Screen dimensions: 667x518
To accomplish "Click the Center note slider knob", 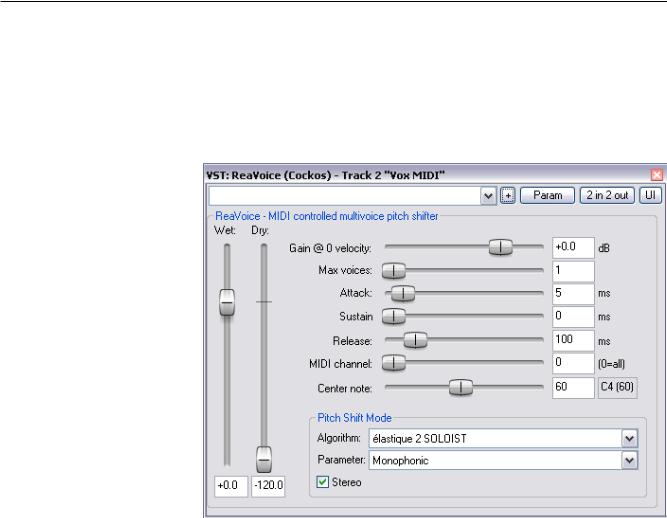I will (x=461, y=387).
